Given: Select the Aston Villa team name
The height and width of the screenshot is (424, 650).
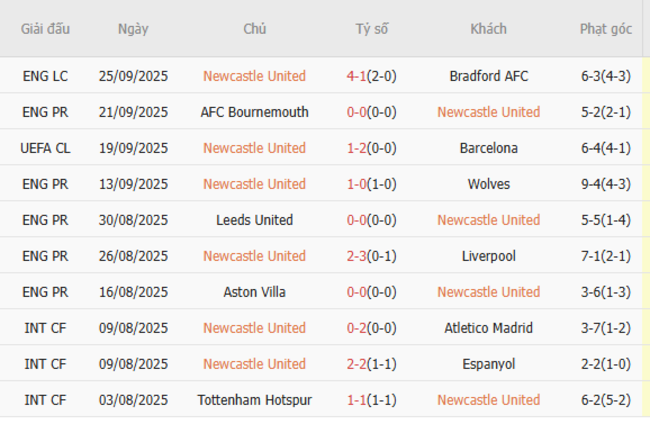Looking at the screenshot, I should pyautogui.click(x=254, y=292).
